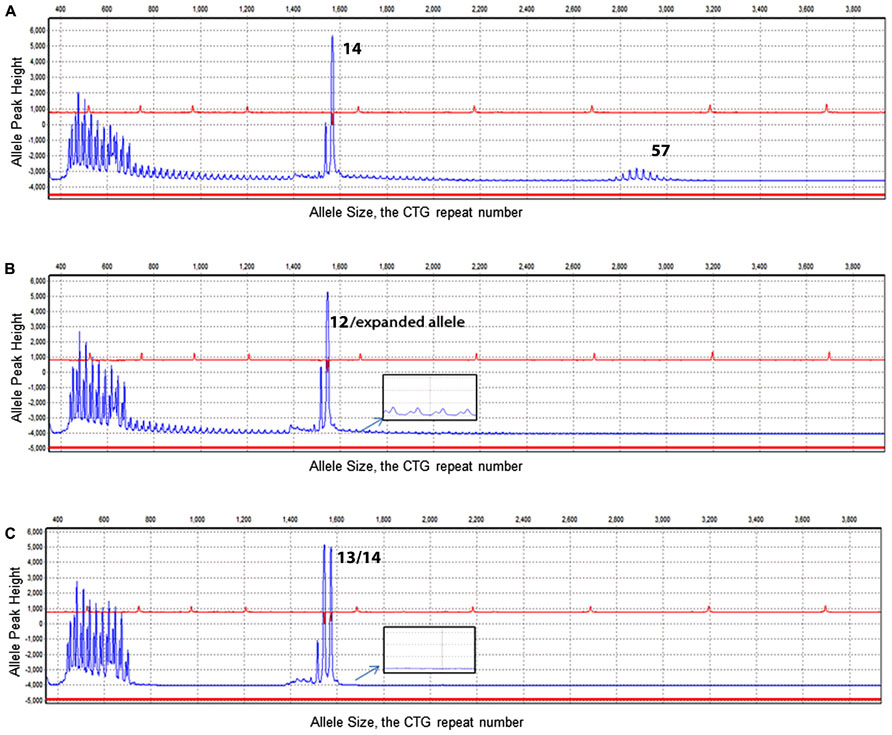Image resolution: width=892 pixels, height=735 pixels.
Task: Click the "2,400" x-axis tick in panel C
Action: [x=523, y=519]
